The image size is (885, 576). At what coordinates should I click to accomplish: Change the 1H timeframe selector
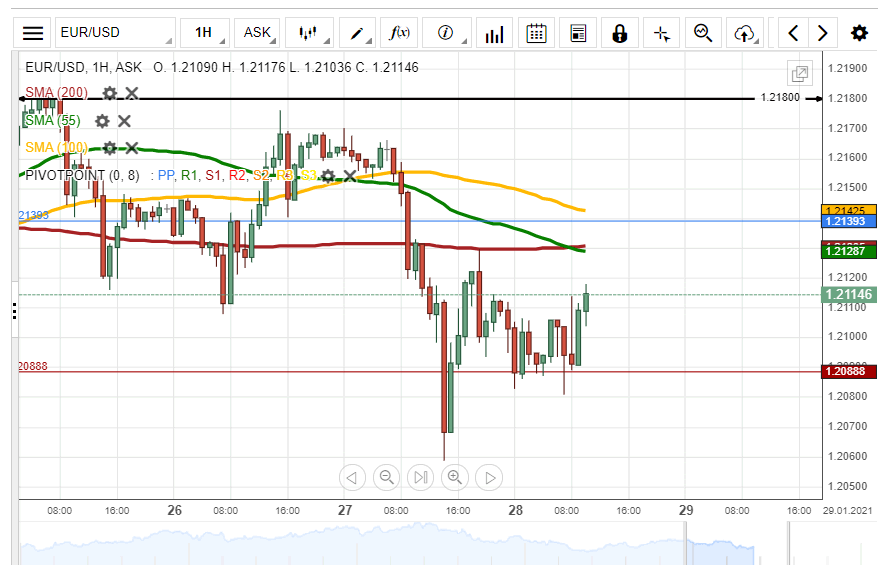coord(205,33)
